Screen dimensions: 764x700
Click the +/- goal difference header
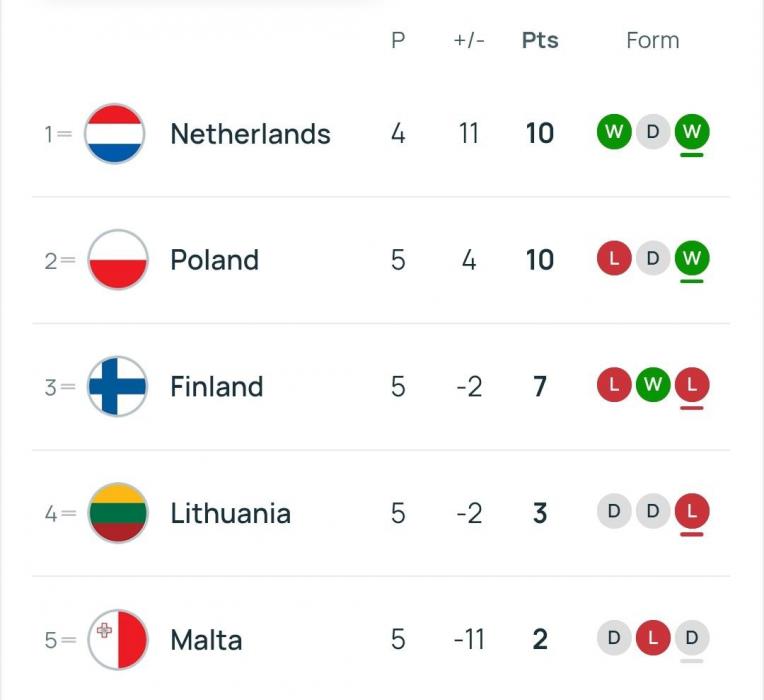(469, 40)
